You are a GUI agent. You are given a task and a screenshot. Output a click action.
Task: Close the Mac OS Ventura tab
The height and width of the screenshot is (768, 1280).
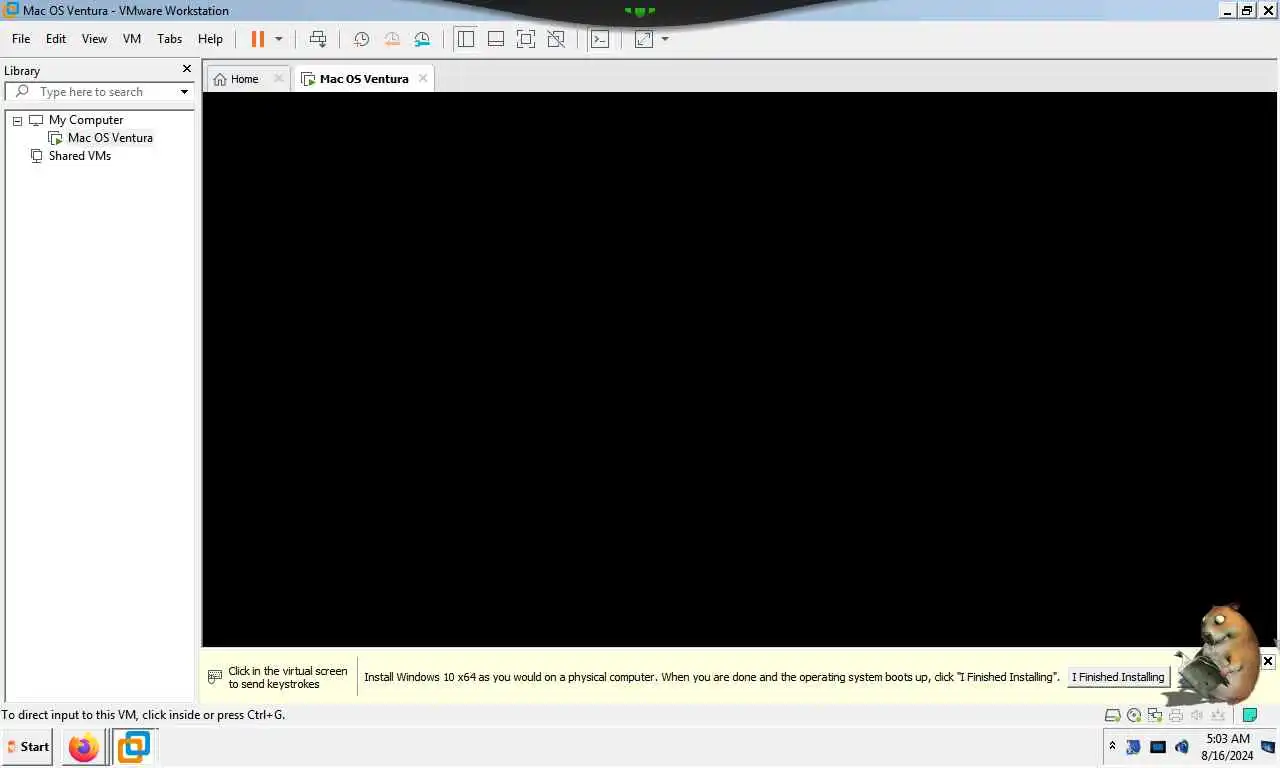click(423, 78)
